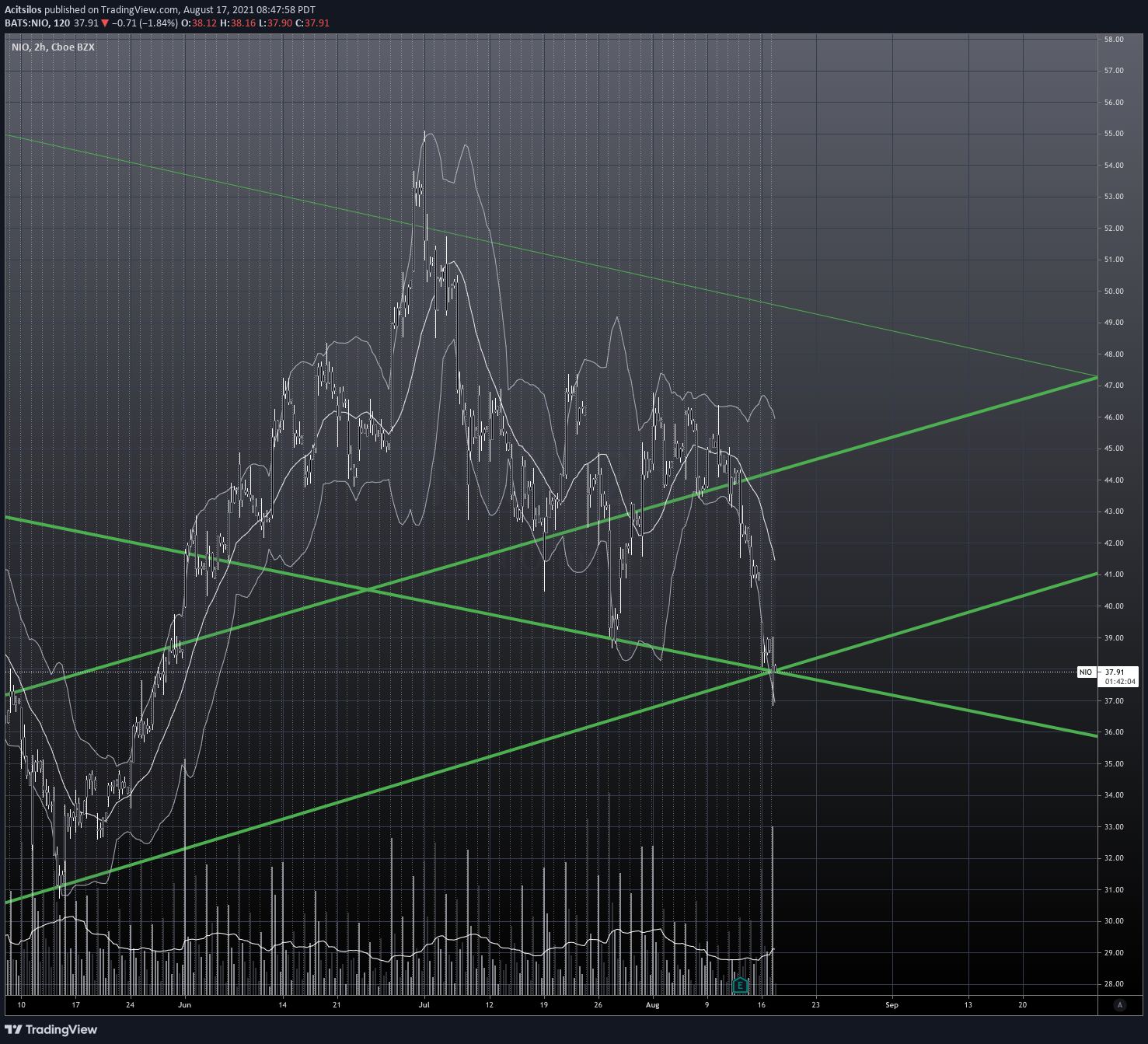
Task: Click the 28.00 price axis label
Action: pyautogui.click(x=1114, y=984)
